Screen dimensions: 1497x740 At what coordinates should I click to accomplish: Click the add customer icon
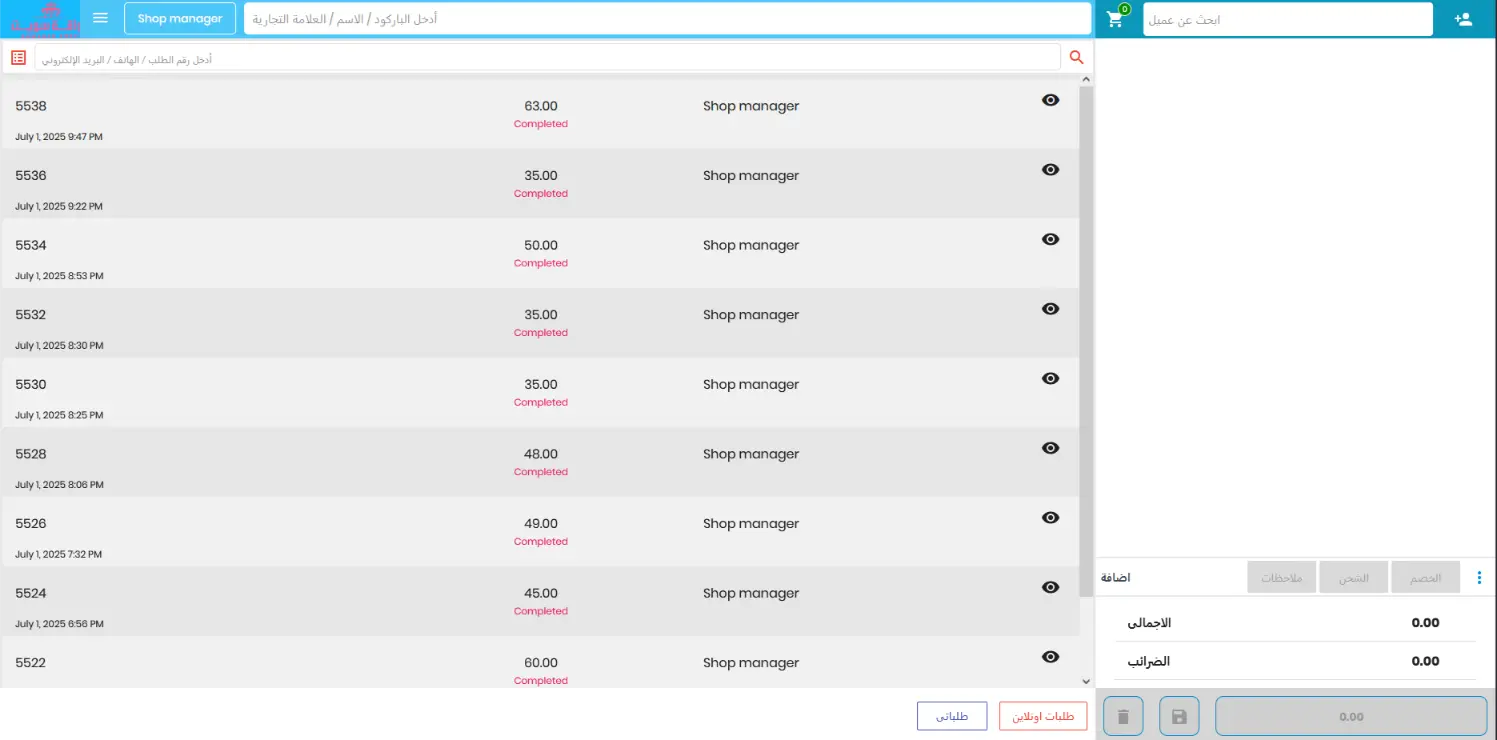click(1463, 19)
